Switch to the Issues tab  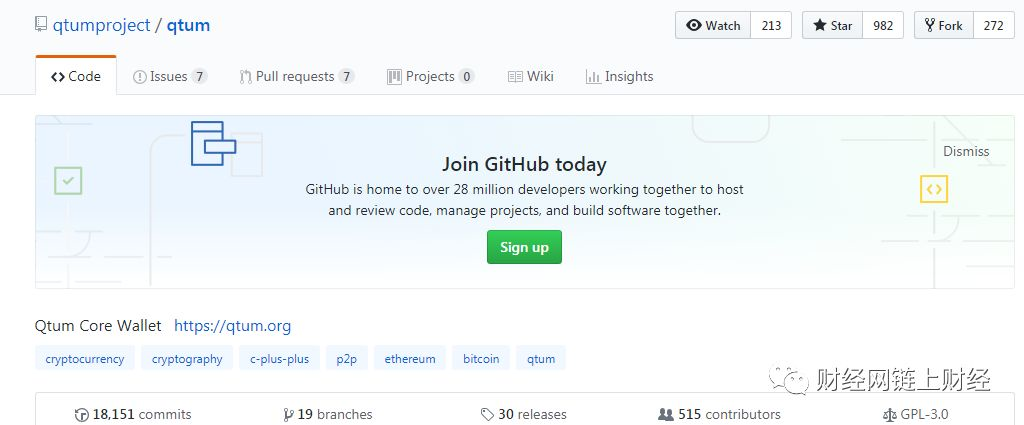pyautogui.click(x=170, y=76)
